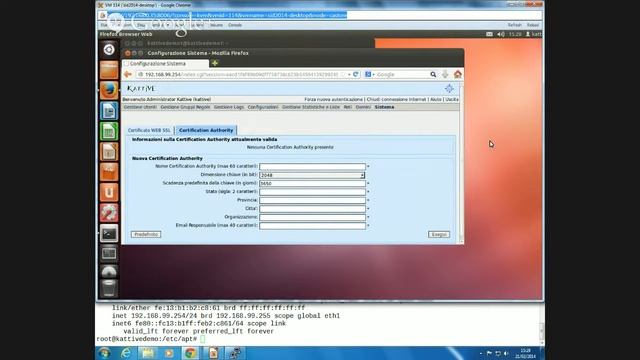Open a new Firefox tab with plus
Image resolution: width=640 pixels, height=360 pixels.
tap(215, 63)
